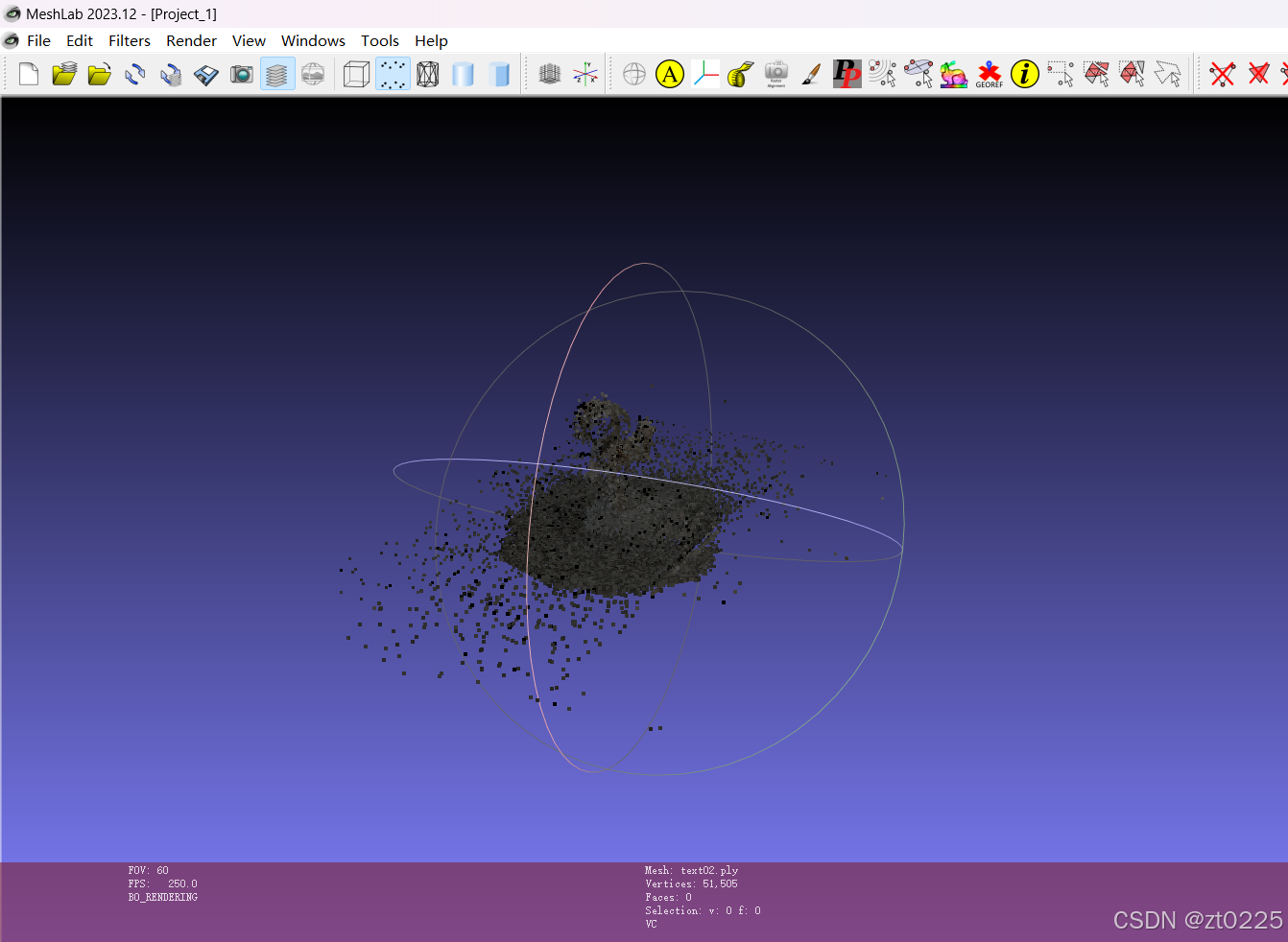The image size is (1288, 942).
Task: Select the point-based picking wave icon
Action: point(883,74)
